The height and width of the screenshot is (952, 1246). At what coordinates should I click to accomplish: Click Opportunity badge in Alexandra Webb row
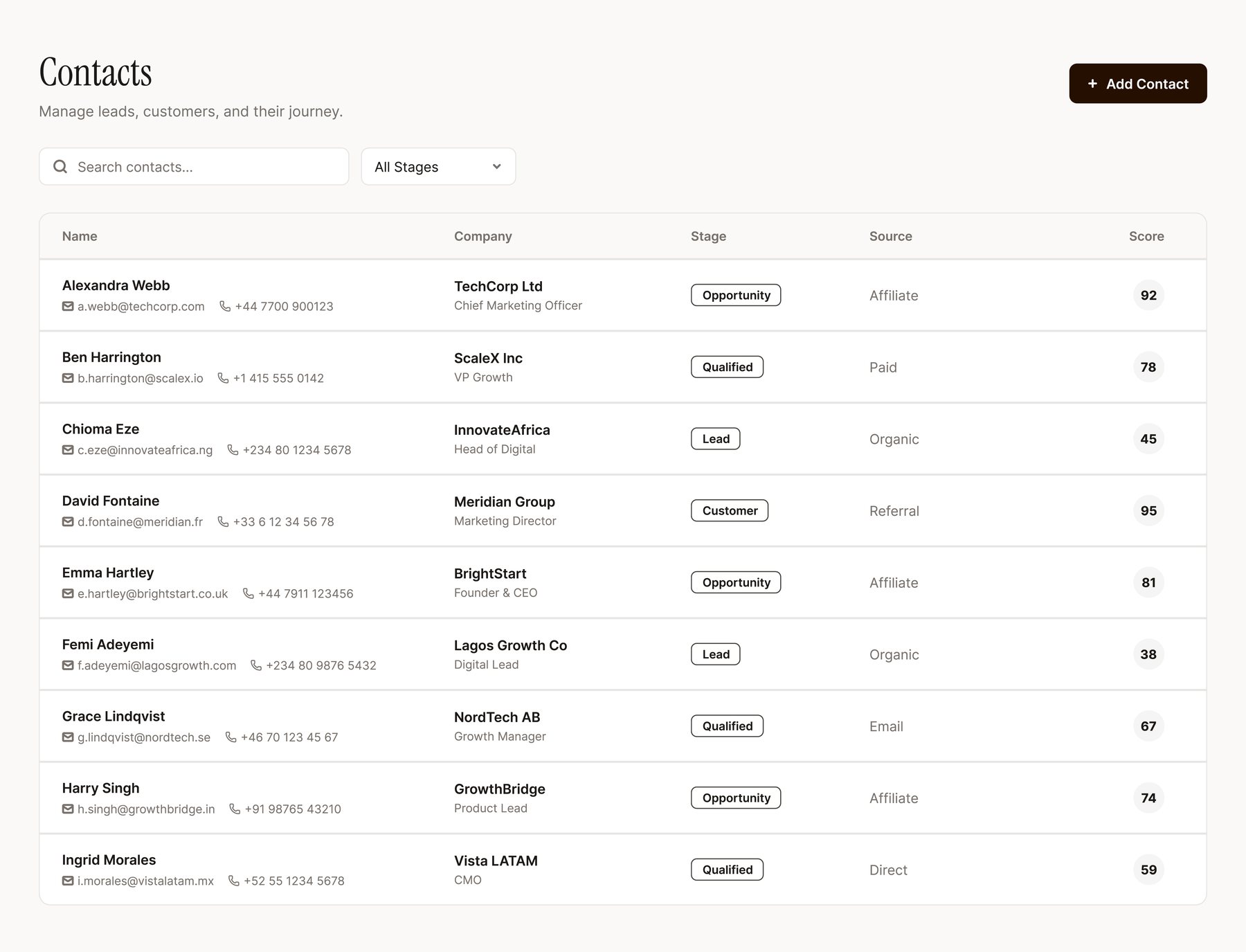tap(736, 295)
